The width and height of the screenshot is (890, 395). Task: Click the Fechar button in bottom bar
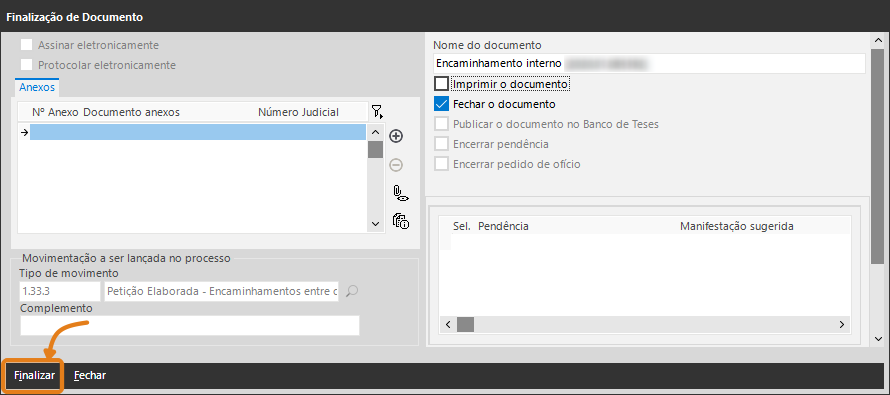[x=90, y=375]
